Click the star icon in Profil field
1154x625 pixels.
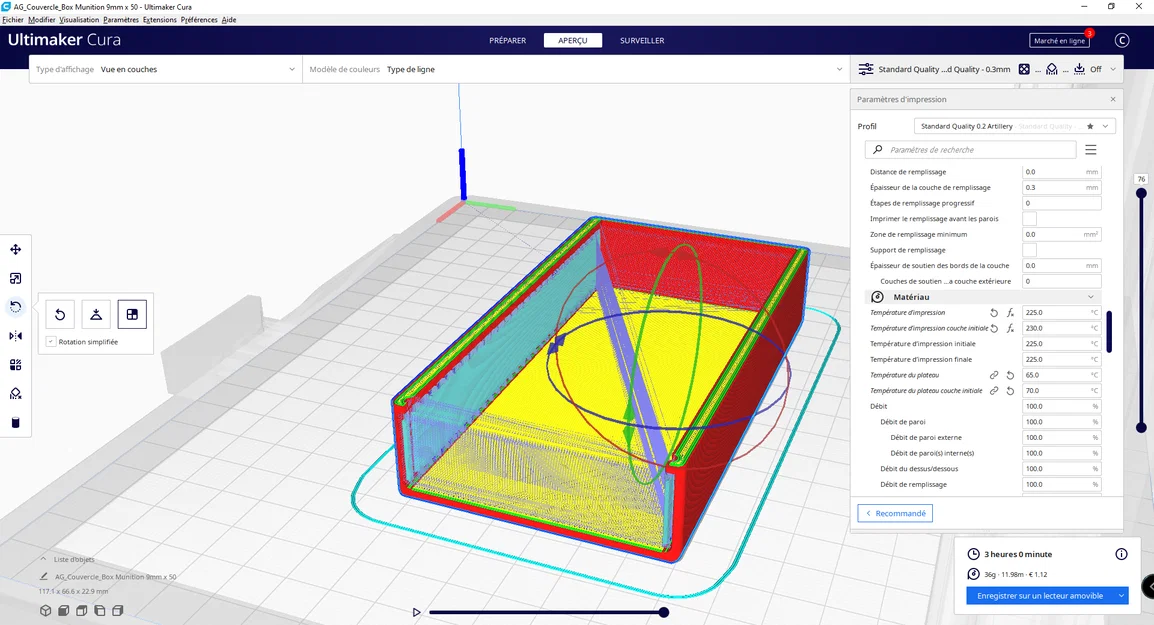click(x=1090, y=127)
